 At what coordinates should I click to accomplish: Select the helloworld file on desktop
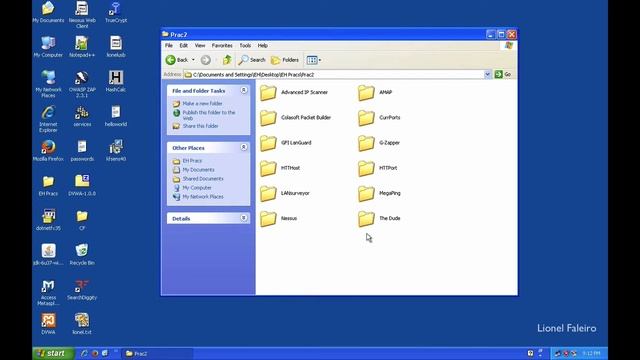pyautogui.click(x=116, y=116)
